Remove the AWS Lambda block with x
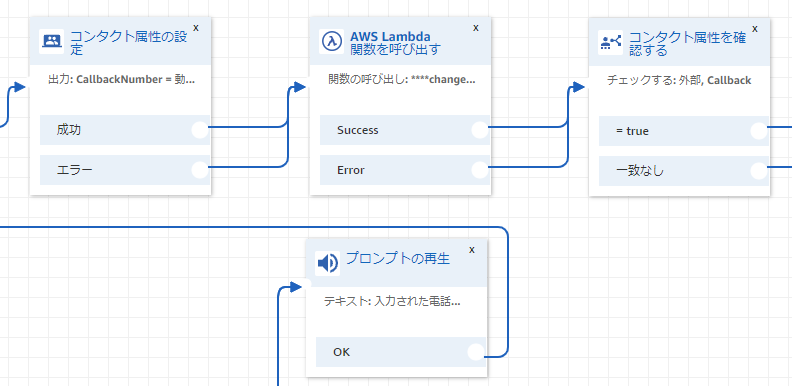792x386 pixels. tap(475, 28)
